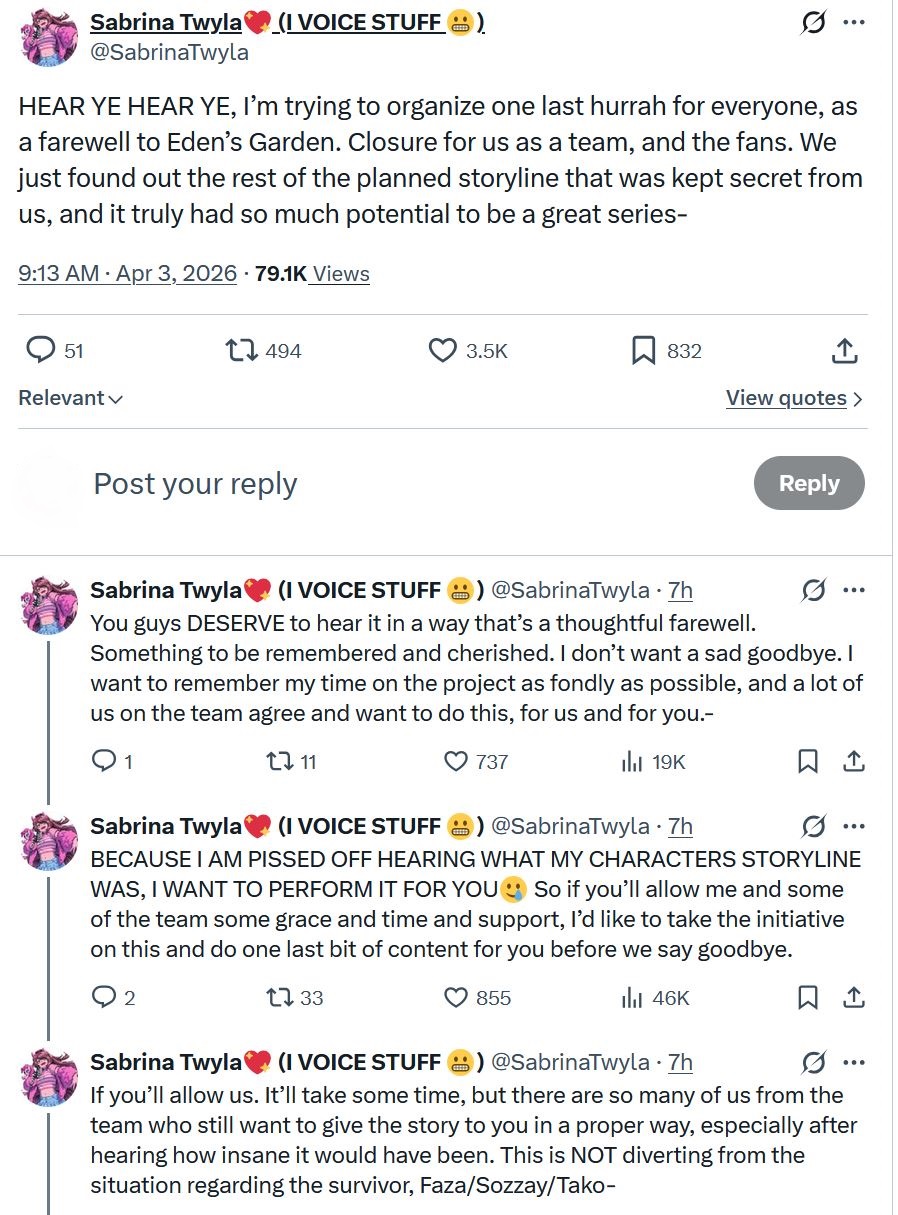View the 79.1K Views analytics link

[312, 274]
